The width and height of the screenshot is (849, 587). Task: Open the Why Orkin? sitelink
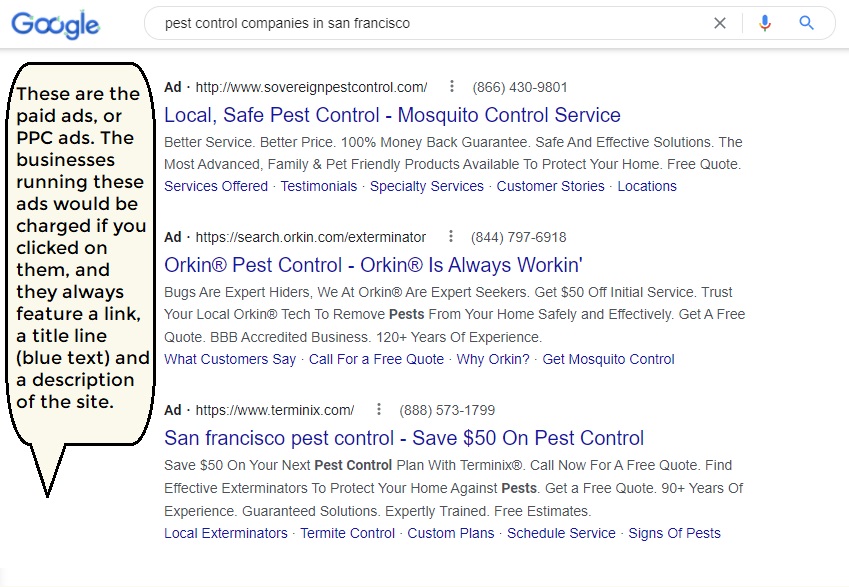[493, 359]
